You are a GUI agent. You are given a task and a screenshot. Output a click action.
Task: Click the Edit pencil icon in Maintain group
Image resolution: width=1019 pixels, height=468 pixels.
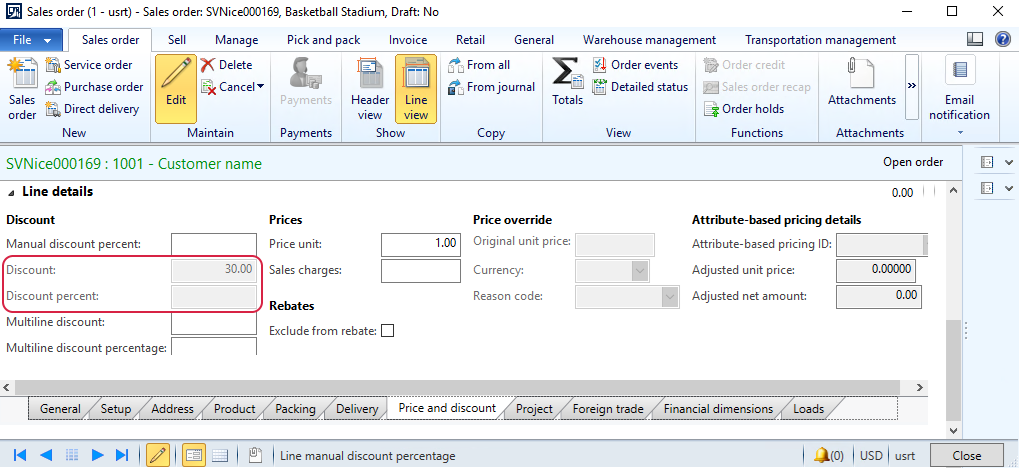pyautogui.click(x=176, y=82)
